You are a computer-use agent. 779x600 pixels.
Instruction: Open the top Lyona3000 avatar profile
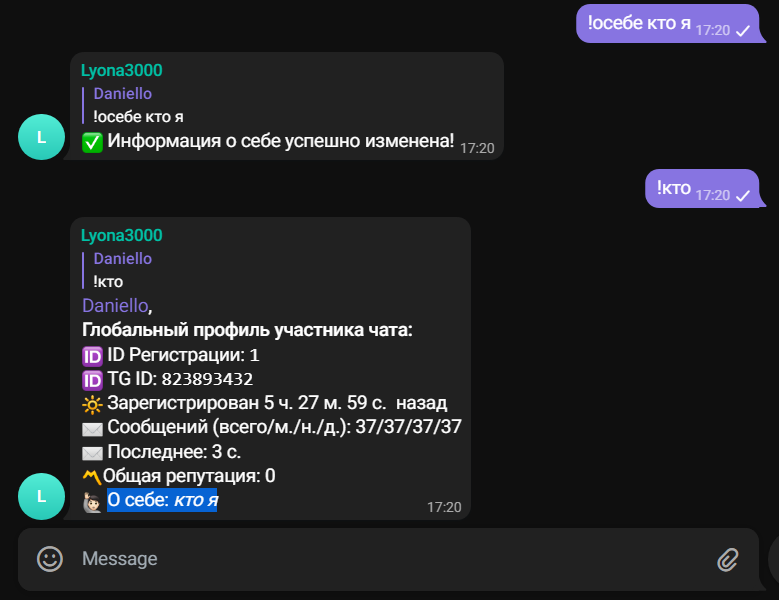41,137
